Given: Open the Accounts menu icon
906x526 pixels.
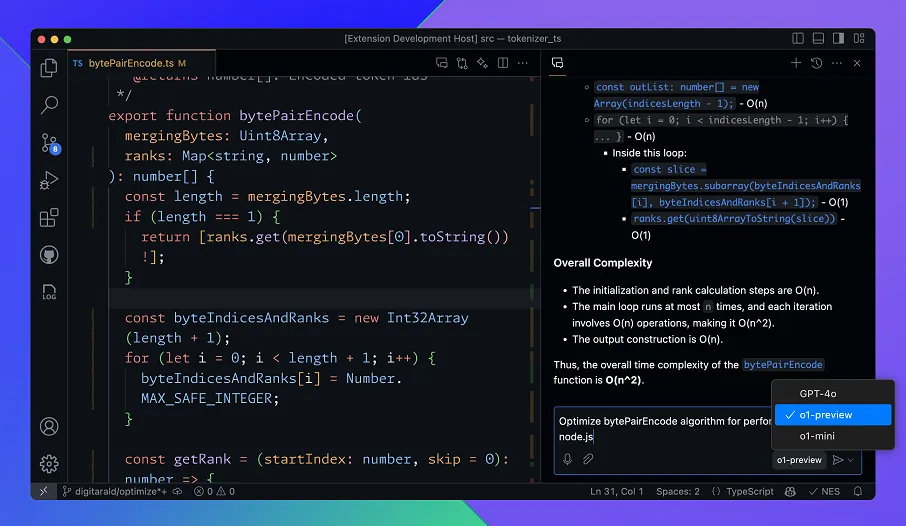Looking at the screenshot, I should click(x=49, y=427).
